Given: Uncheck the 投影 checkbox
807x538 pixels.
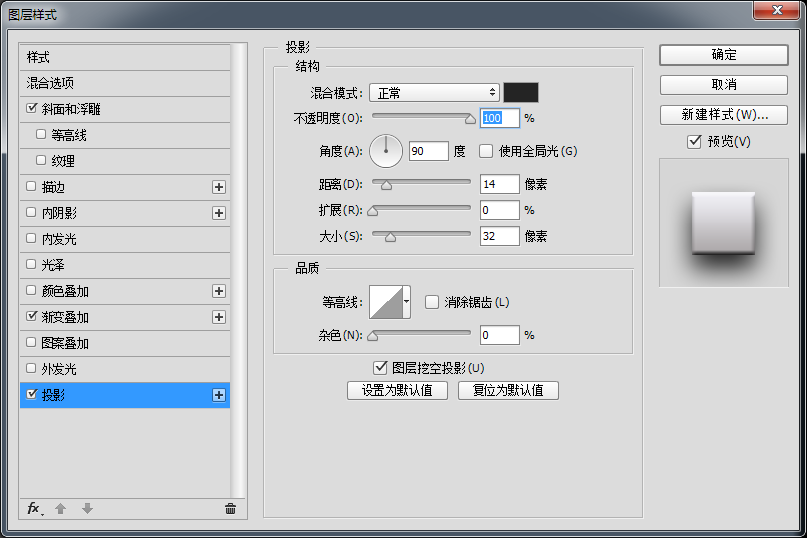Looking at the screenshot, I should pyautogui.click(x=31, y=394).
